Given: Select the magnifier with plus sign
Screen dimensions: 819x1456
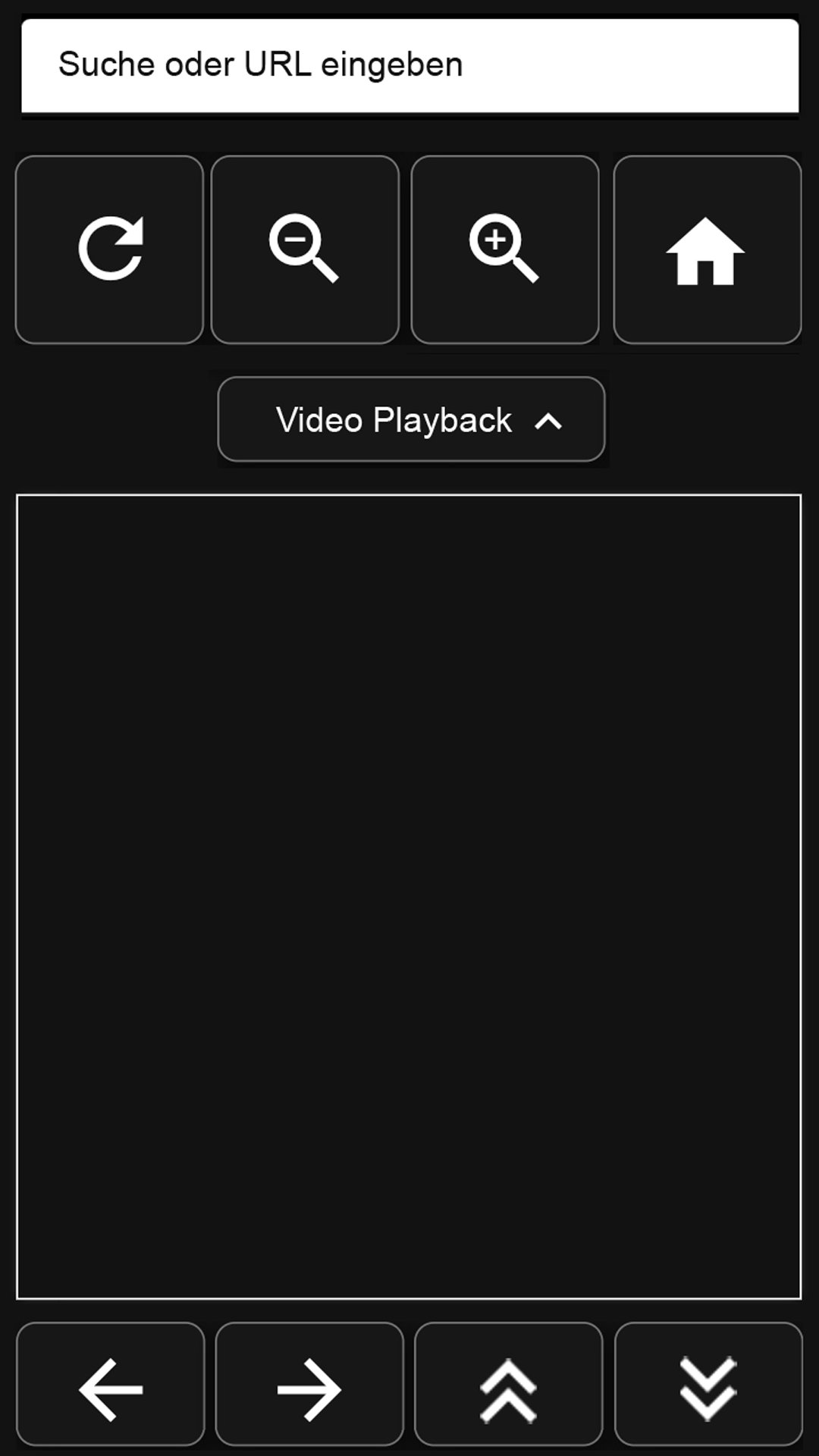Looking at the screenshot, I should tap(505, 249).
